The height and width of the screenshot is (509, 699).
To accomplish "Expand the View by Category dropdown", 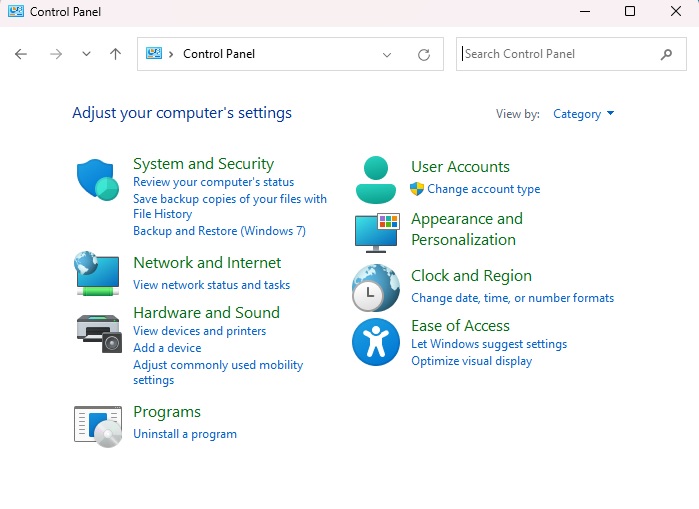I will pos(584,114).
